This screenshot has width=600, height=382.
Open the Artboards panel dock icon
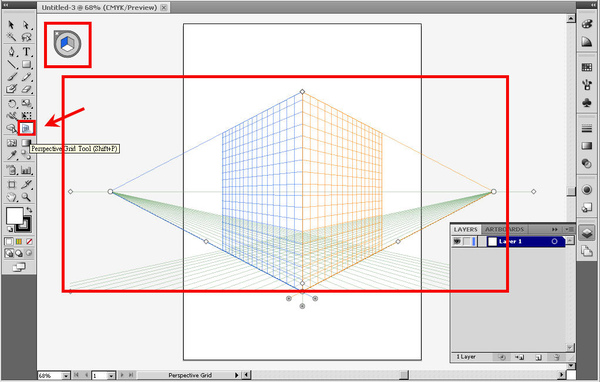587,251
